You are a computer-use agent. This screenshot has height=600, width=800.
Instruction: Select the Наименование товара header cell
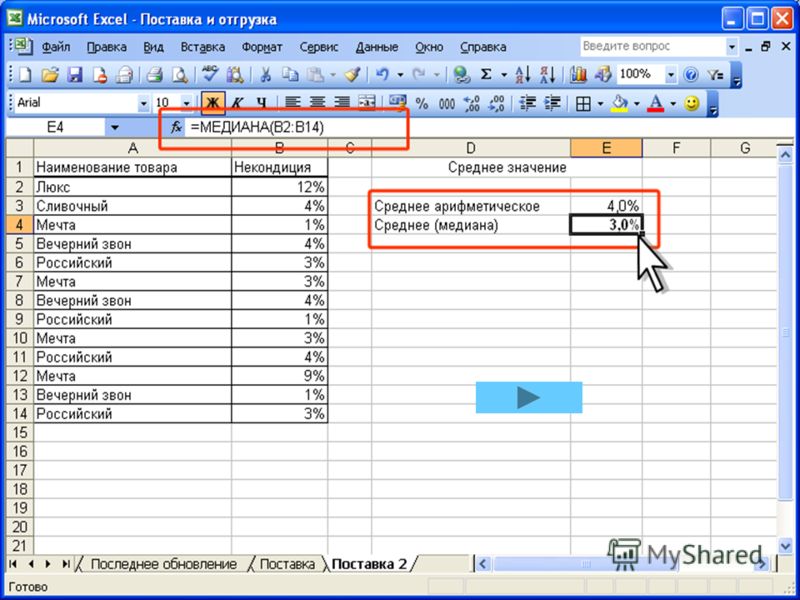pos(133,167)
